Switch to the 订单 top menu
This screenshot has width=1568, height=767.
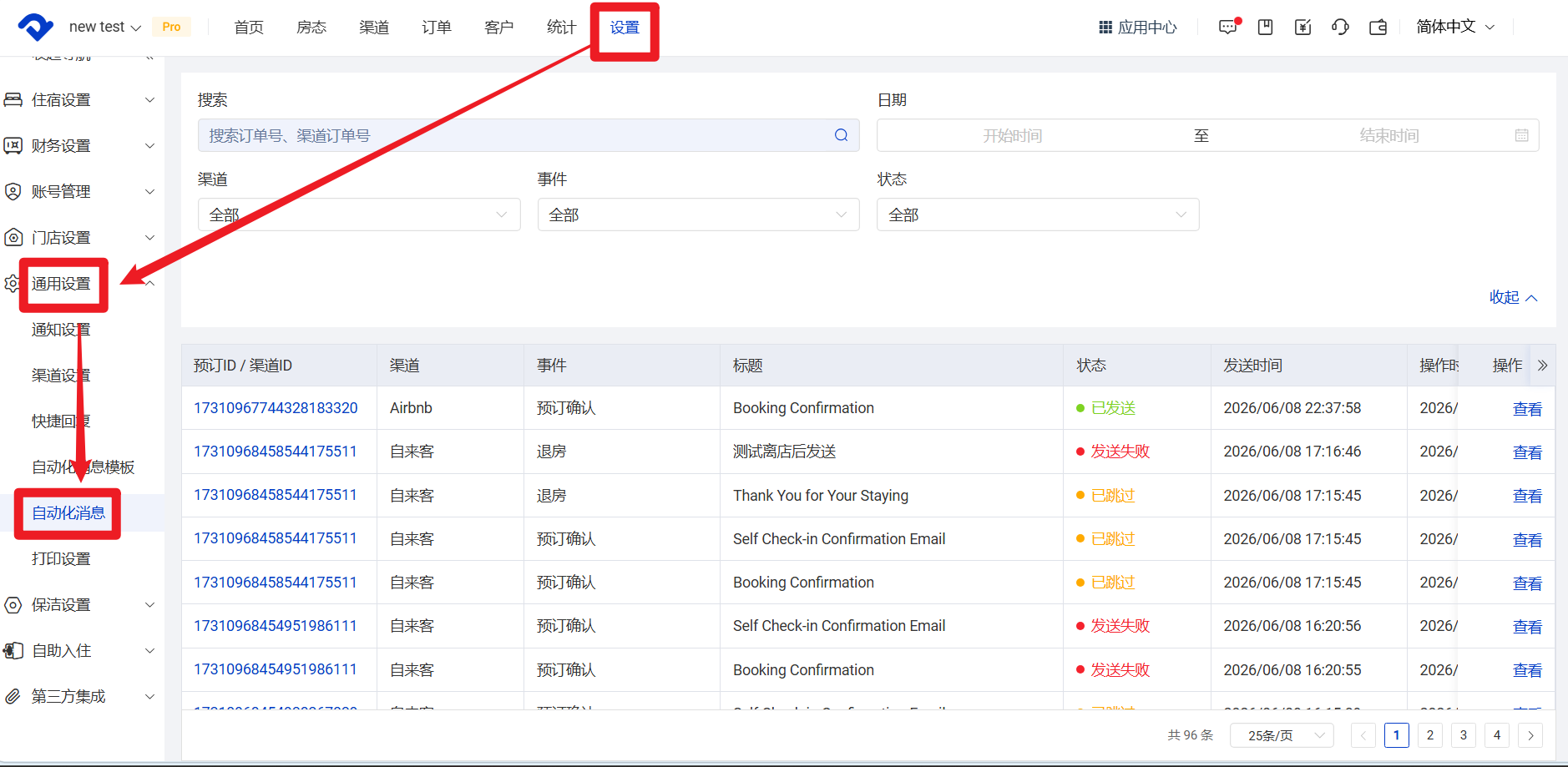[x=437, y=28]
